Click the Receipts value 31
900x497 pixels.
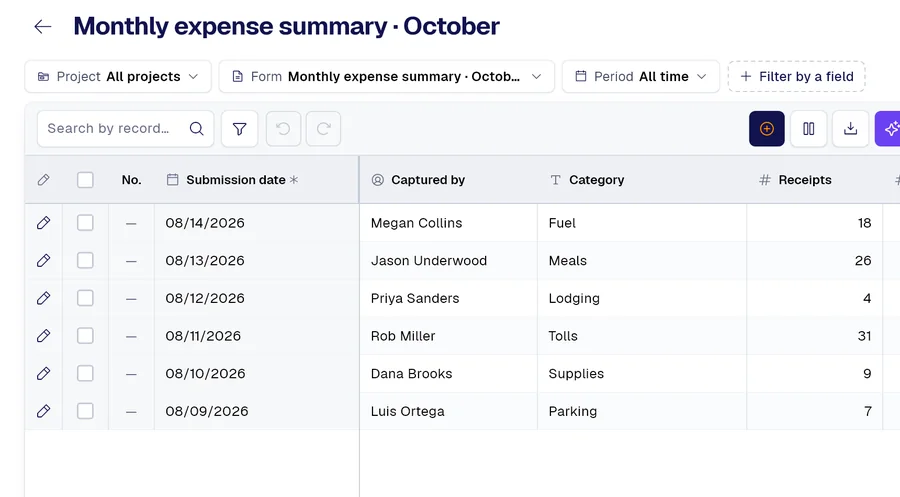pyautogui.click(x=814, y=336)
